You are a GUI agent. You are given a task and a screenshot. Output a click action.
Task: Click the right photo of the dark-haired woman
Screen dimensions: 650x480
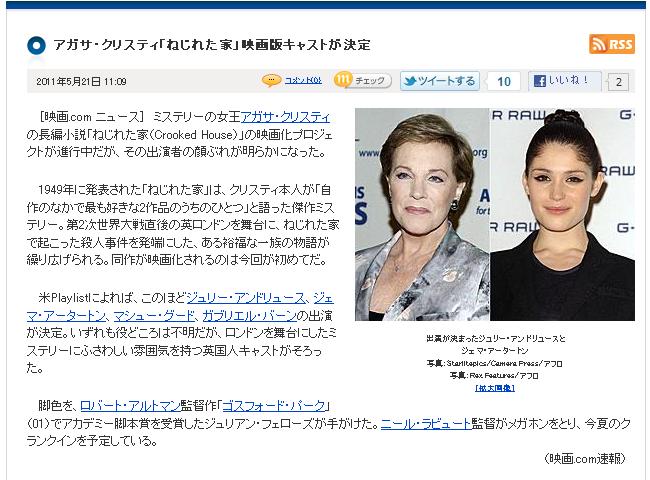coord(563,214)
